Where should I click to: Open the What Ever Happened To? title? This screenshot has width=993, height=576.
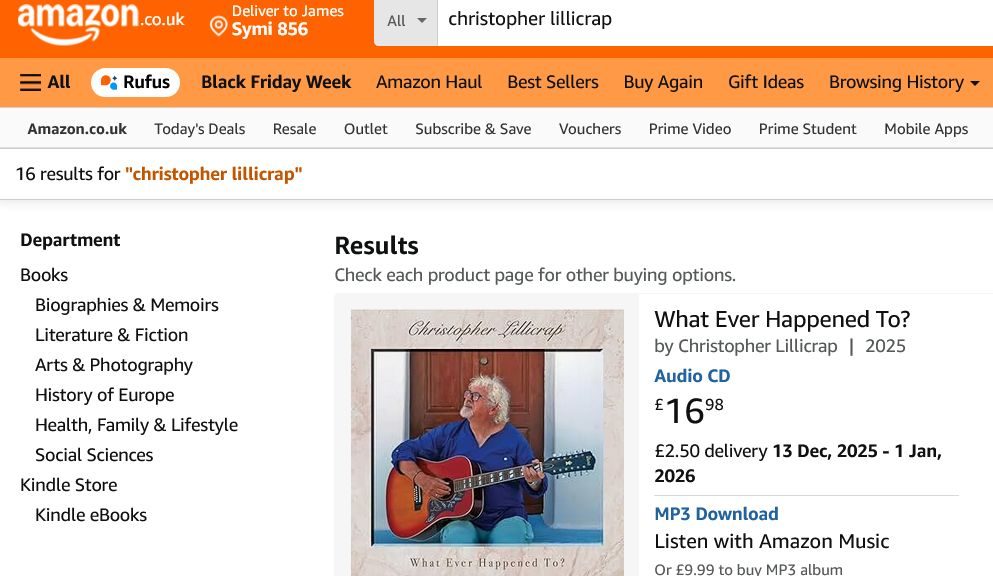click(782, 319)
